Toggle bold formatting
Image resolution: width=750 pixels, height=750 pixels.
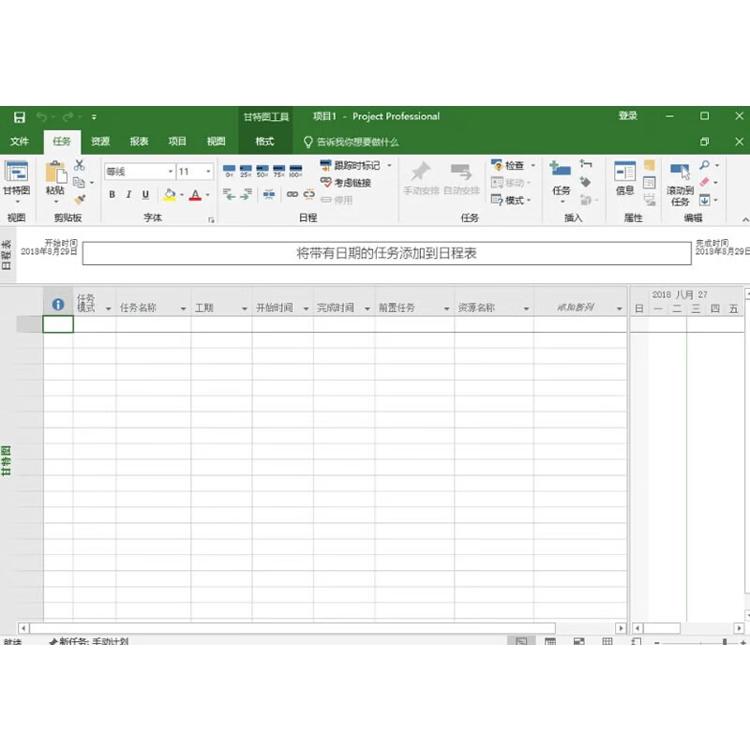tap(112, 195)
